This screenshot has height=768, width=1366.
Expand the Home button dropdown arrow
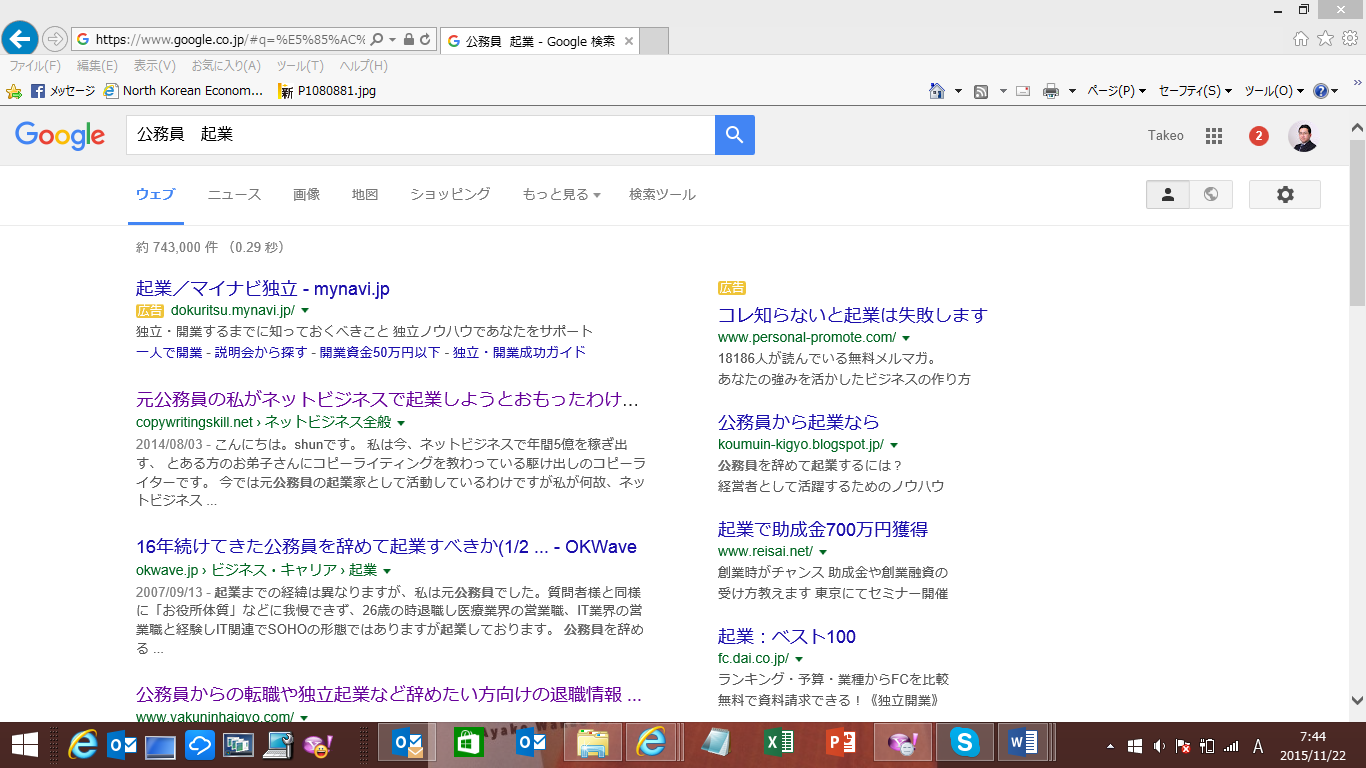958,91
